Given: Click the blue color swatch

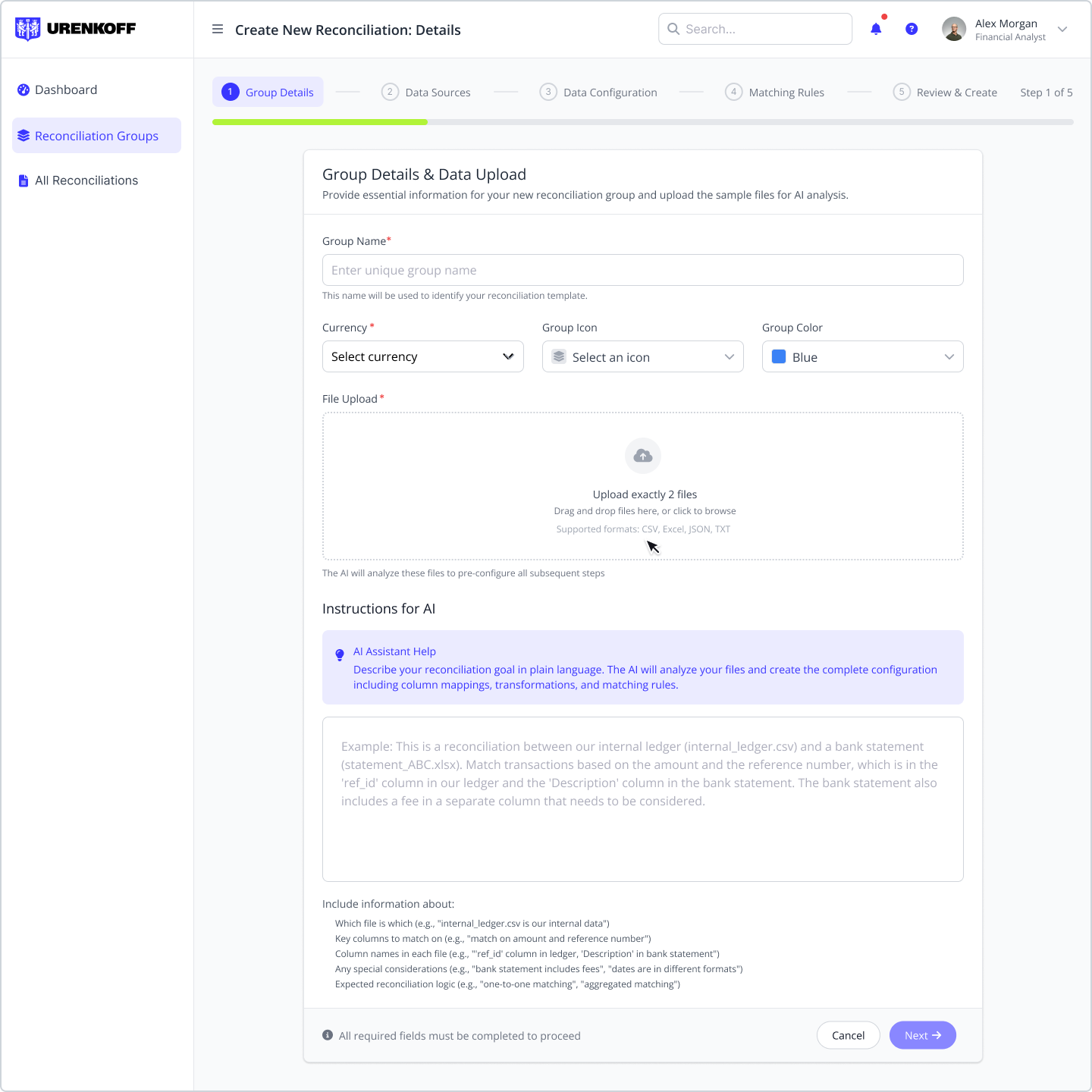Looking at the screenshot, I should coord(779,356).
